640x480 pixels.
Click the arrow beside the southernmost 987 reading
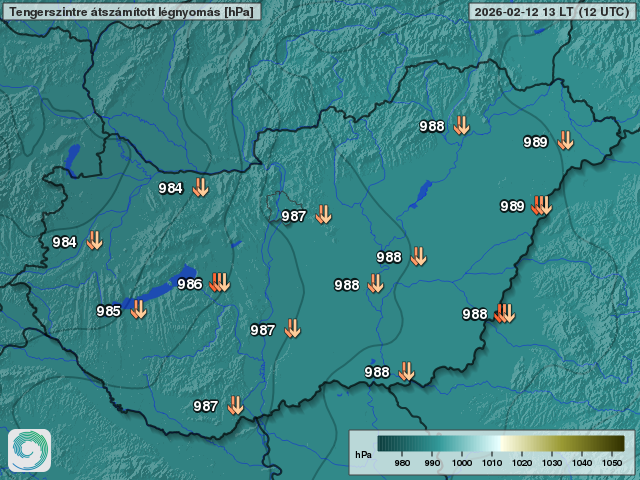[x=235, y=405]
